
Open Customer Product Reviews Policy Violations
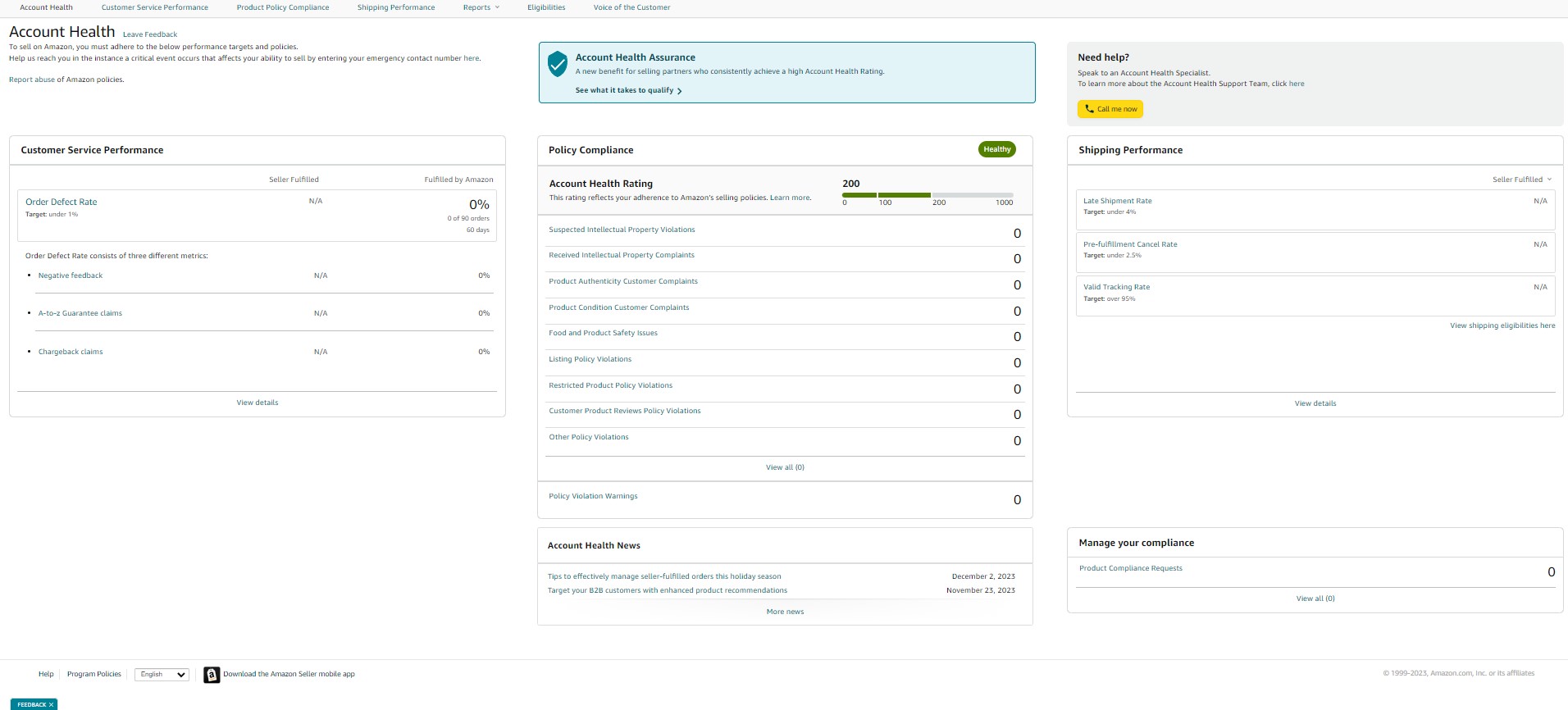point(625,411)
